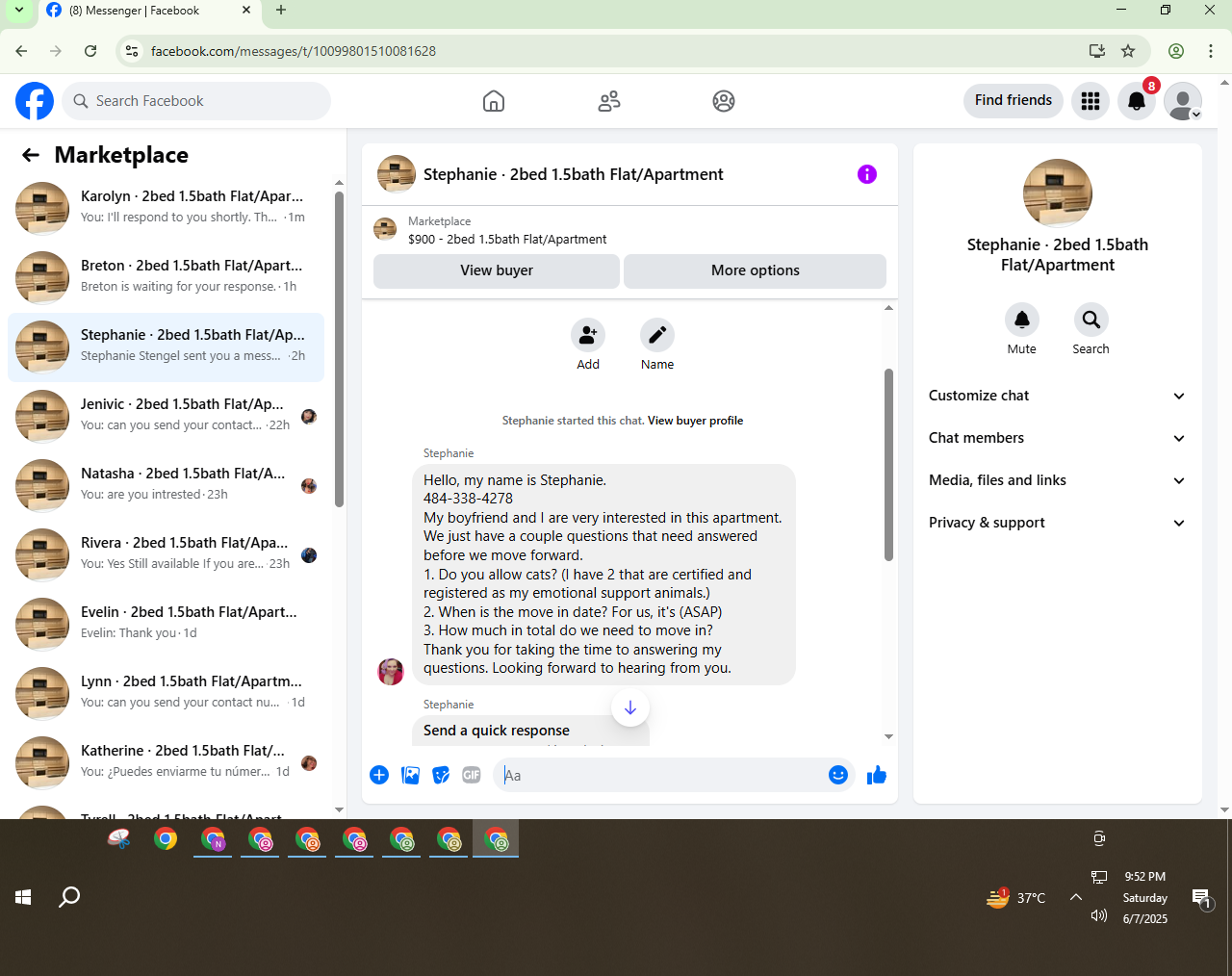Click the chat messages scrollbar
The width and height of the screenshot is (1232, 976).
coord(888,465)
